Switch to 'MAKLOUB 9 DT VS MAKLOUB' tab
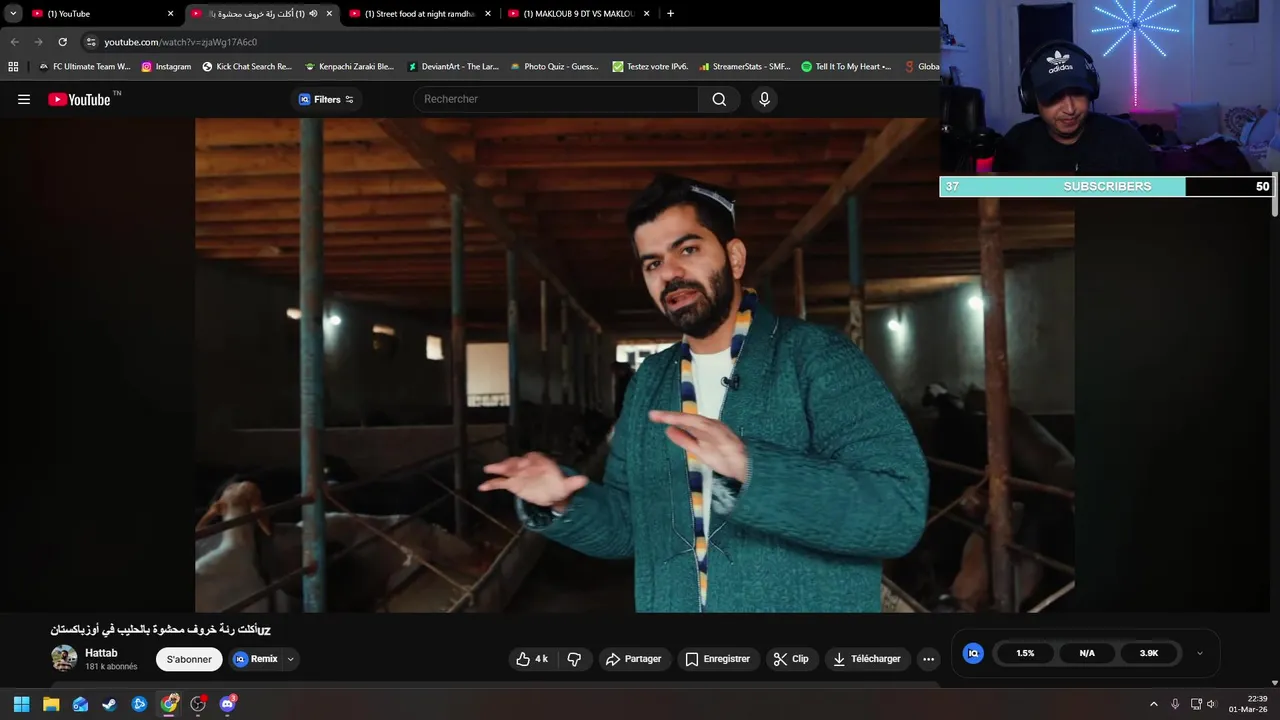 (578, 14)
